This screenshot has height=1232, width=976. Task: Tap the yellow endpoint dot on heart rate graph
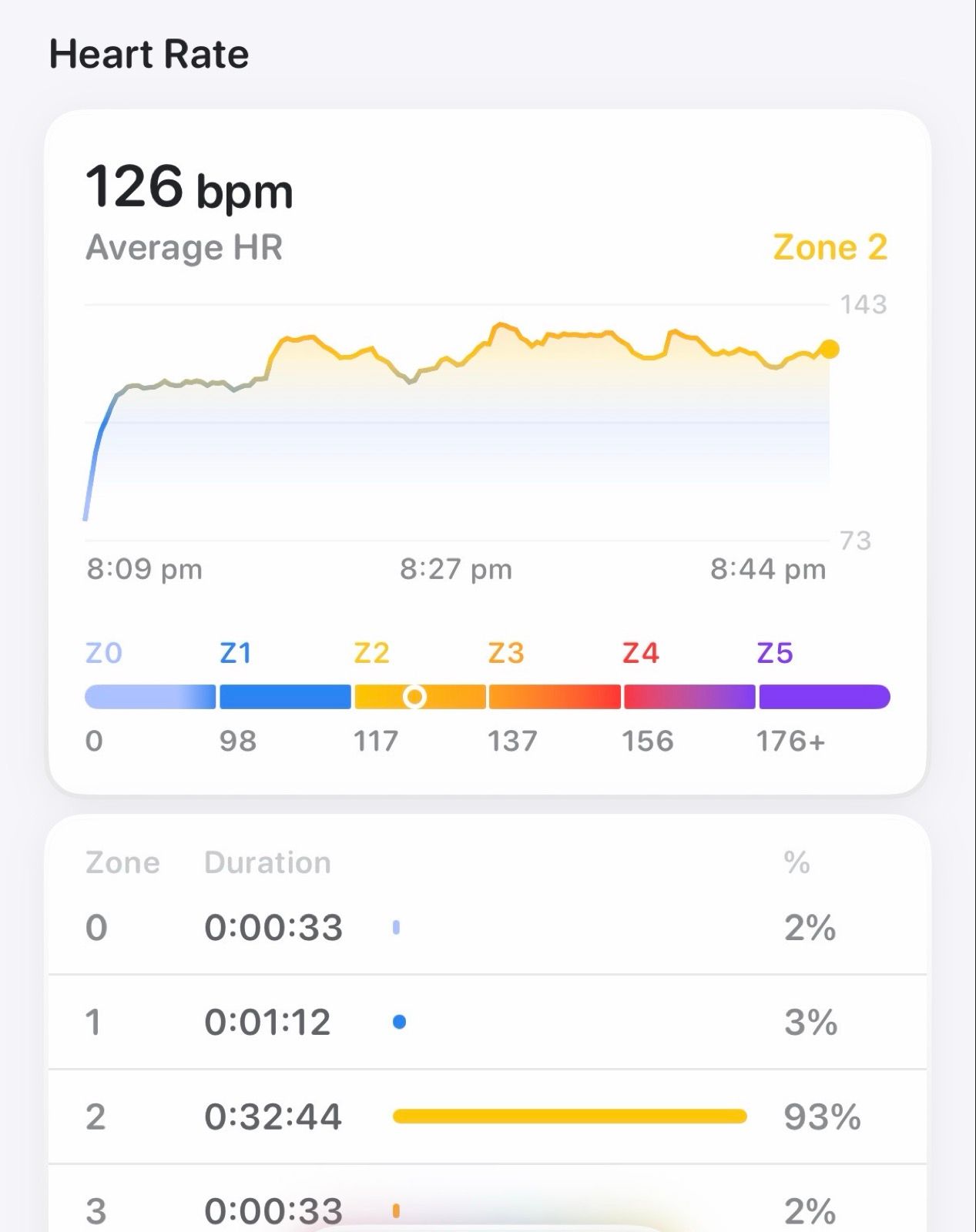(x=829, y=349)
